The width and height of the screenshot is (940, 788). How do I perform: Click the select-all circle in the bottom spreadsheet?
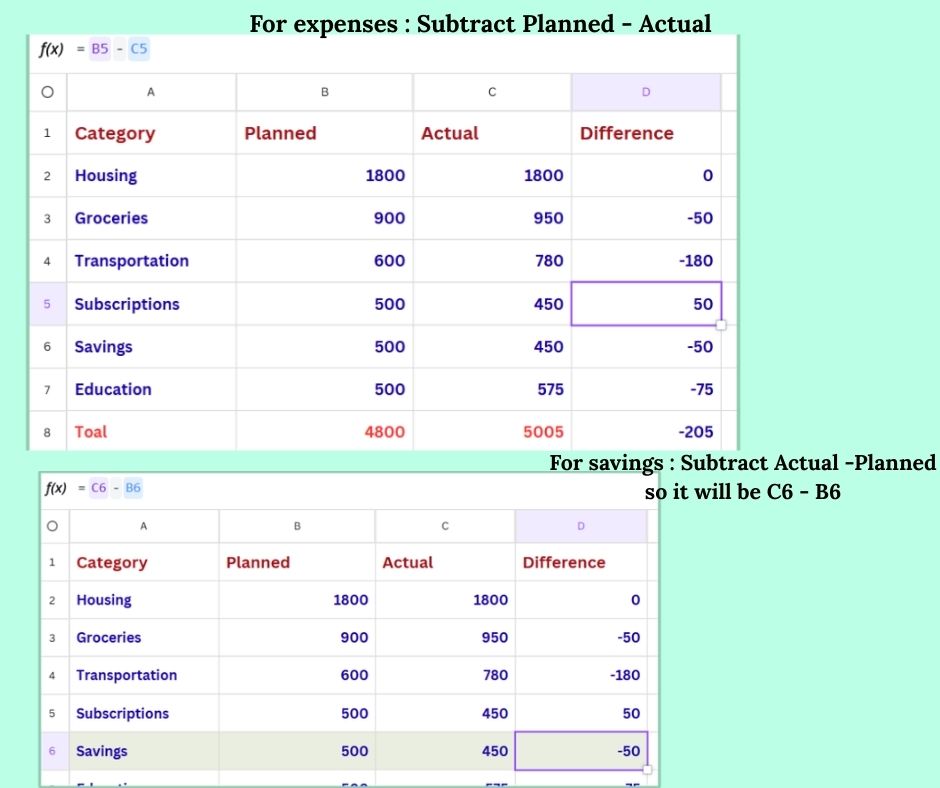point(52,526)
